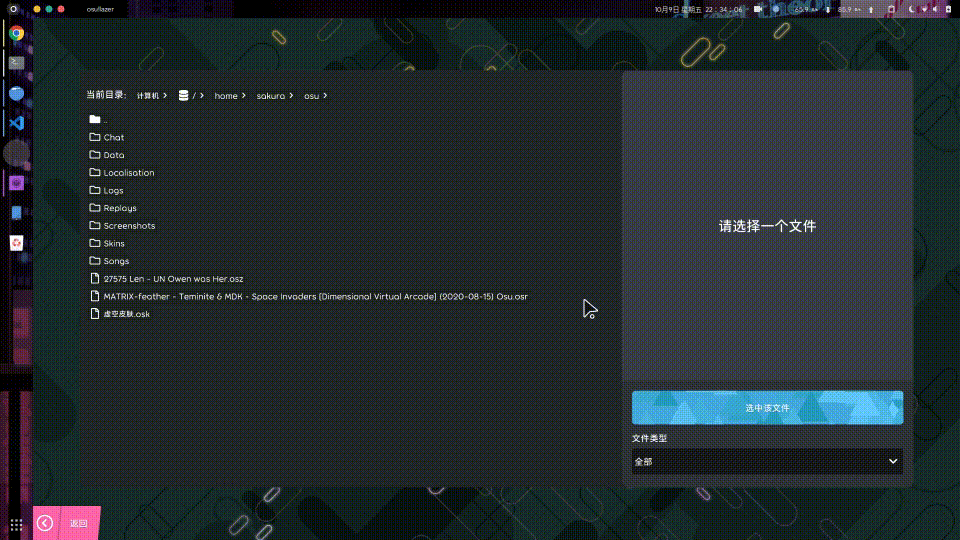Select the MATRIX-feather Space Invaders .osr replay file

[x=309, y=296]
